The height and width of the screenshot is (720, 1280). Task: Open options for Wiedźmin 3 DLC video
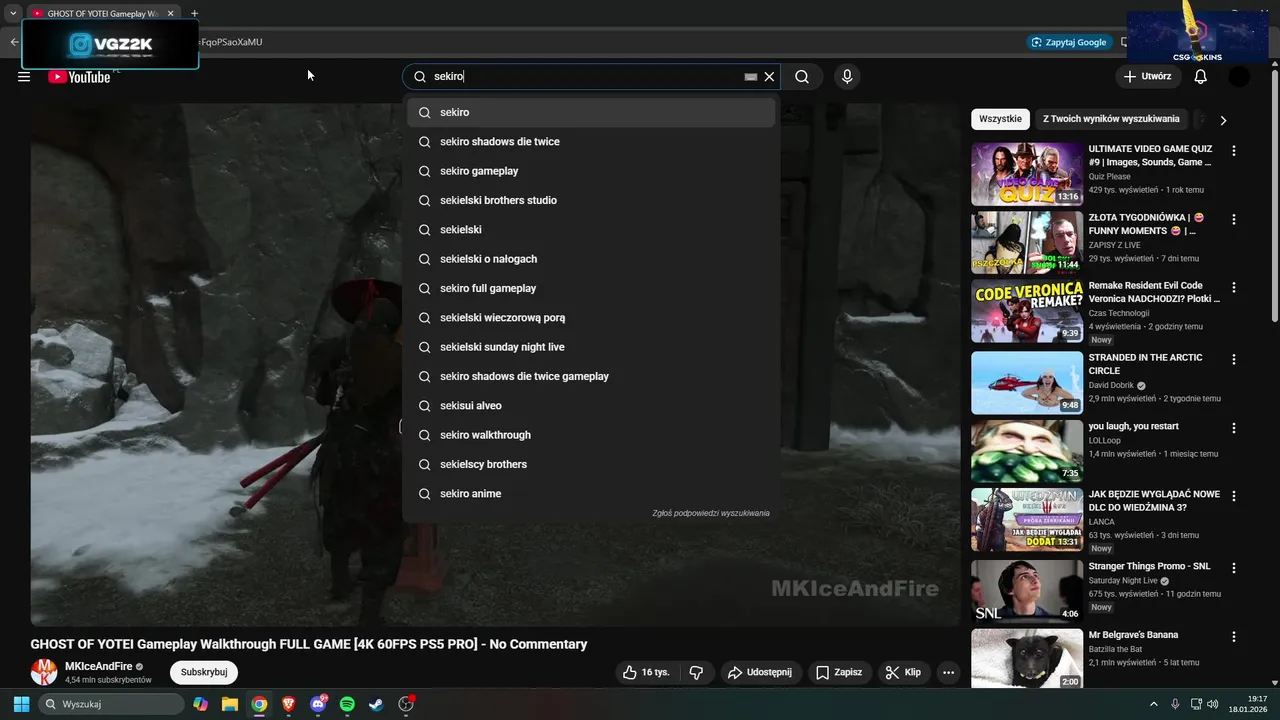tap(1234, 496)
